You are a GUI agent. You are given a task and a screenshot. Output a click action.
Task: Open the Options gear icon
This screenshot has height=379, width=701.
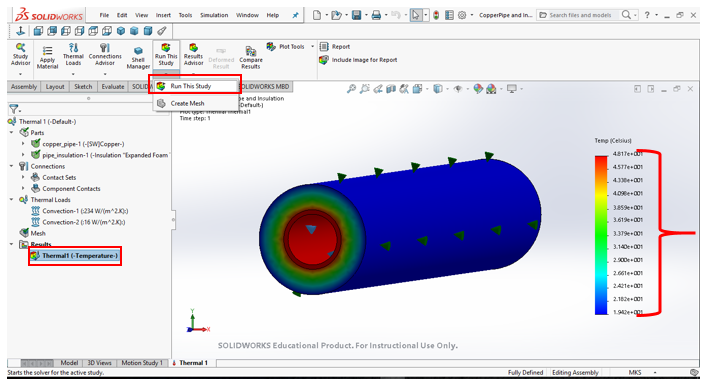[x=462, y=15]
